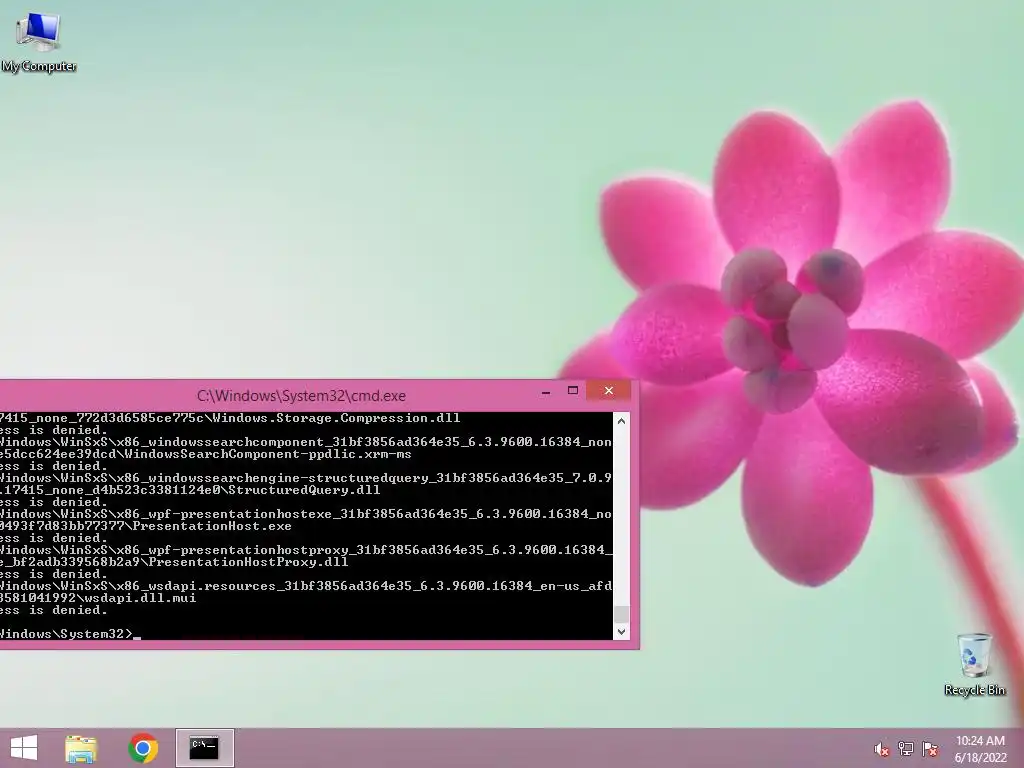Select the cmd.exe taskbar button
Screen dimensions: 1024x768
[204, 748]
